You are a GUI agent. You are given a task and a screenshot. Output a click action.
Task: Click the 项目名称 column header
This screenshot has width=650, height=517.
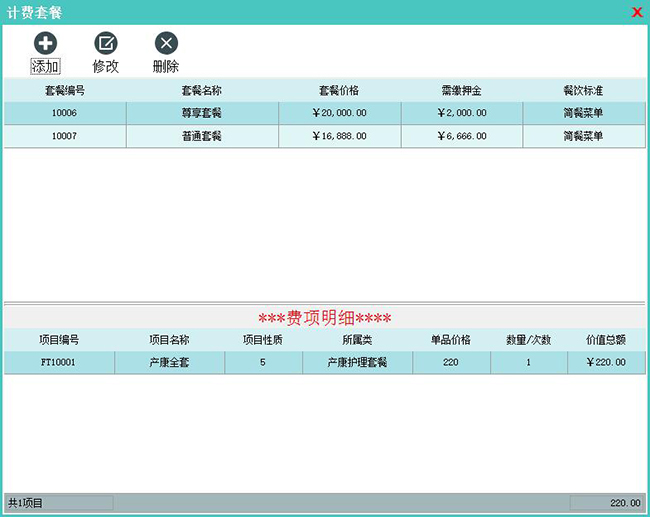(x=169, y=339)
